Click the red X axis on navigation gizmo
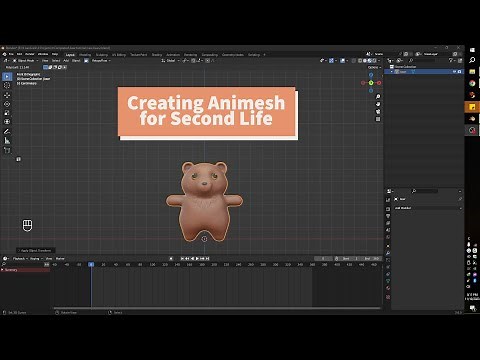Screen dimensions: 480x360 pos(379,83)
